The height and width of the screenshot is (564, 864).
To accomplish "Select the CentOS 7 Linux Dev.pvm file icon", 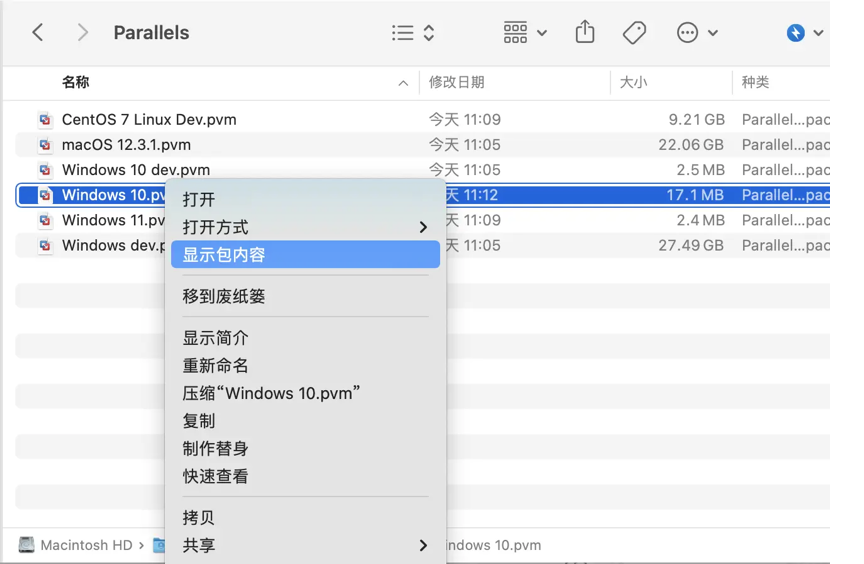I will 45,120.
